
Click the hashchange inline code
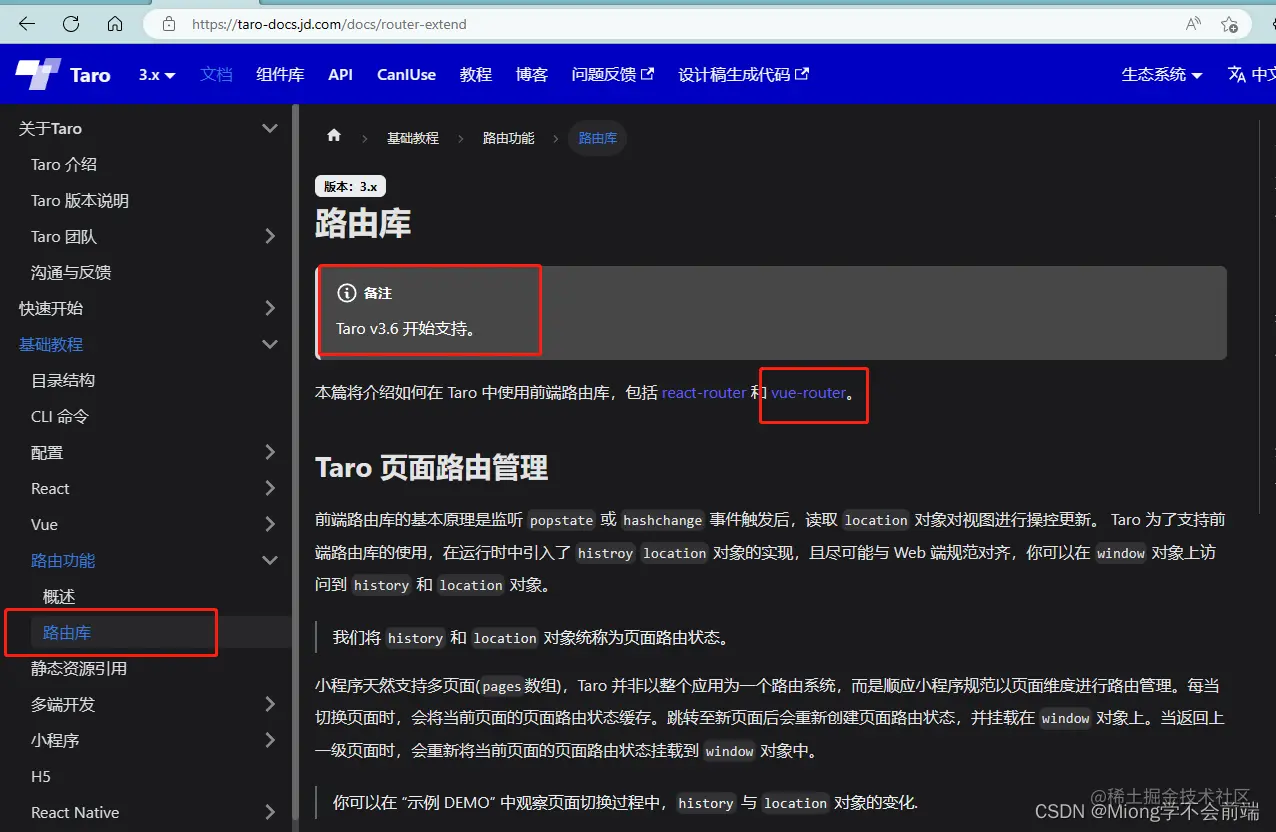click(x=663, y=520)
